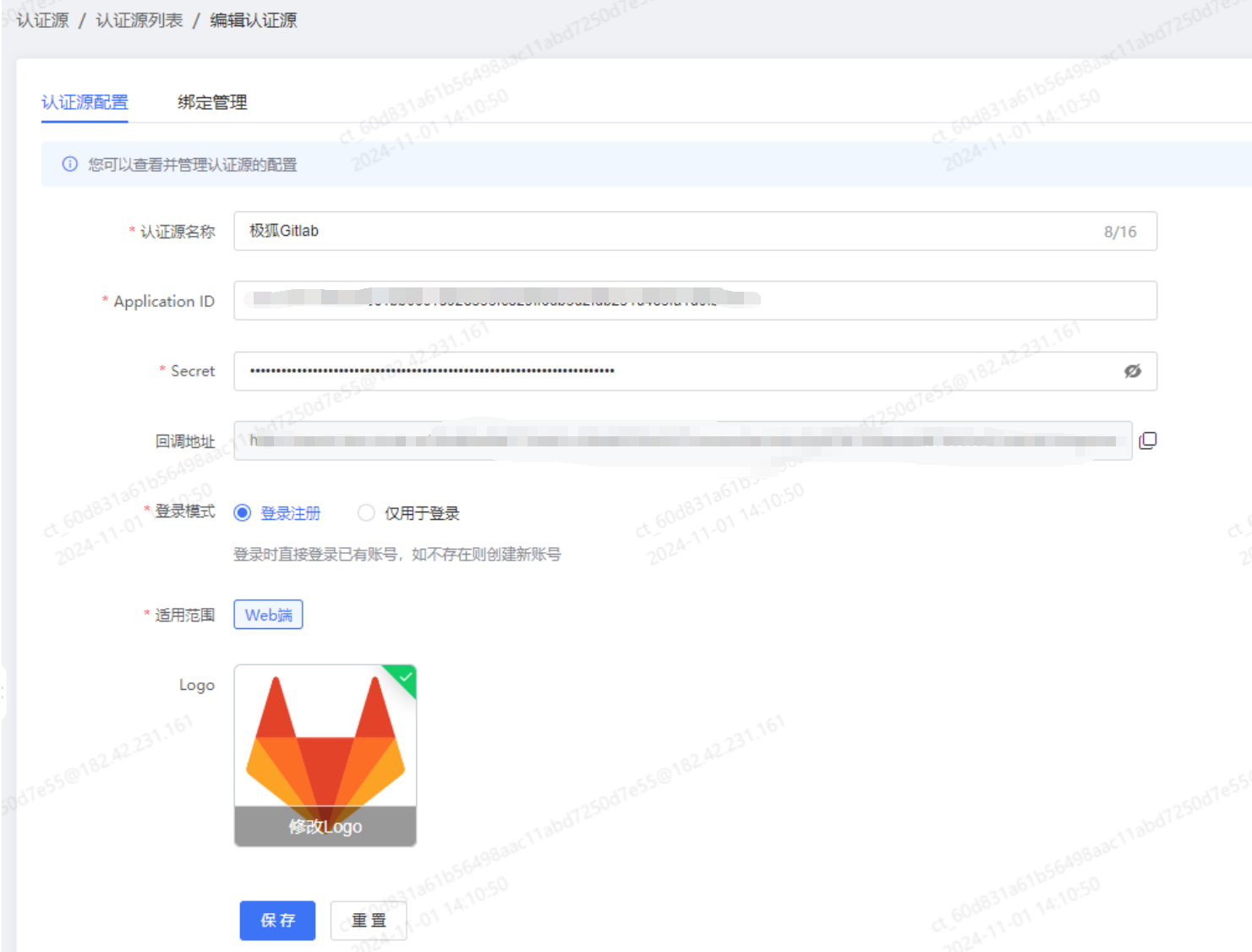1252x952 pixels.
Task: Click the Web端 scope tag
Action: 268,615
